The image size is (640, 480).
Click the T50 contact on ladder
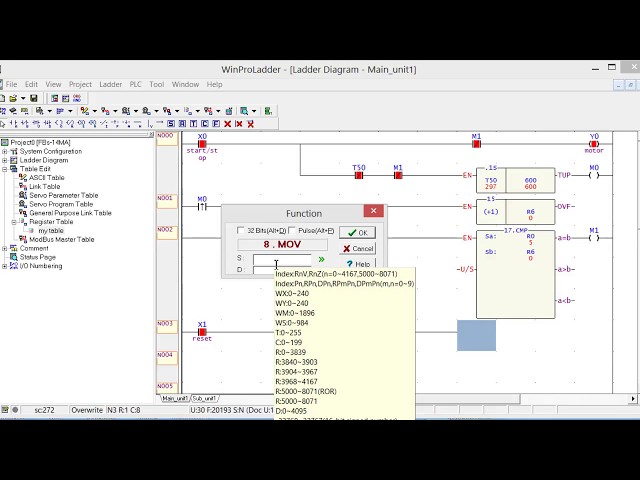[359, 175]
